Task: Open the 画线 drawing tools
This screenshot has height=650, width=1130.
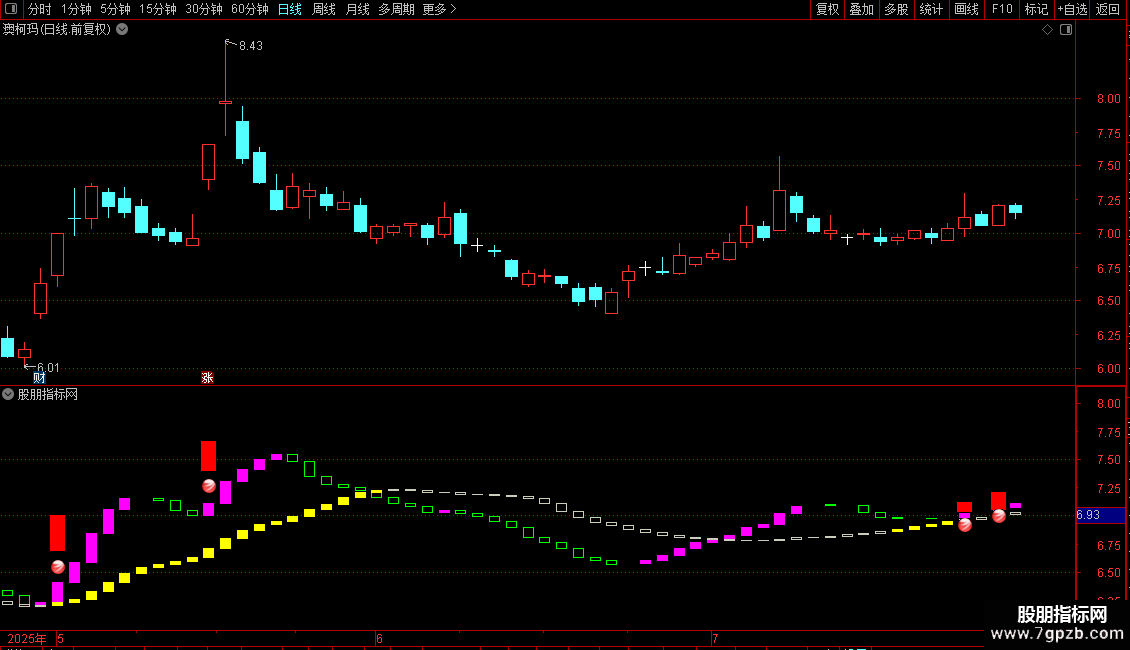Action: [966, 9]
